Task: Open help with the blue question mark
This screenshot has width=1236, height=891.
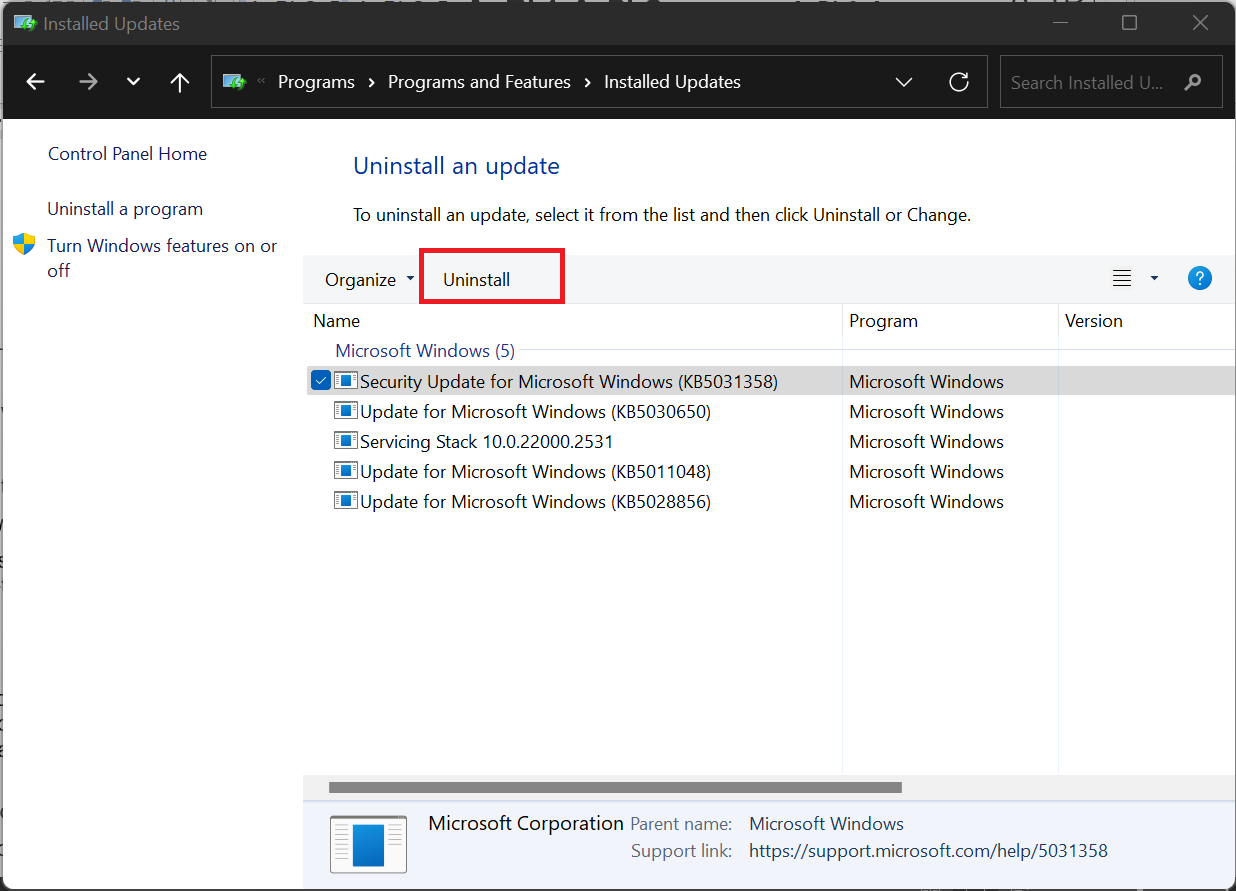Action: (x=1200, y=279)
